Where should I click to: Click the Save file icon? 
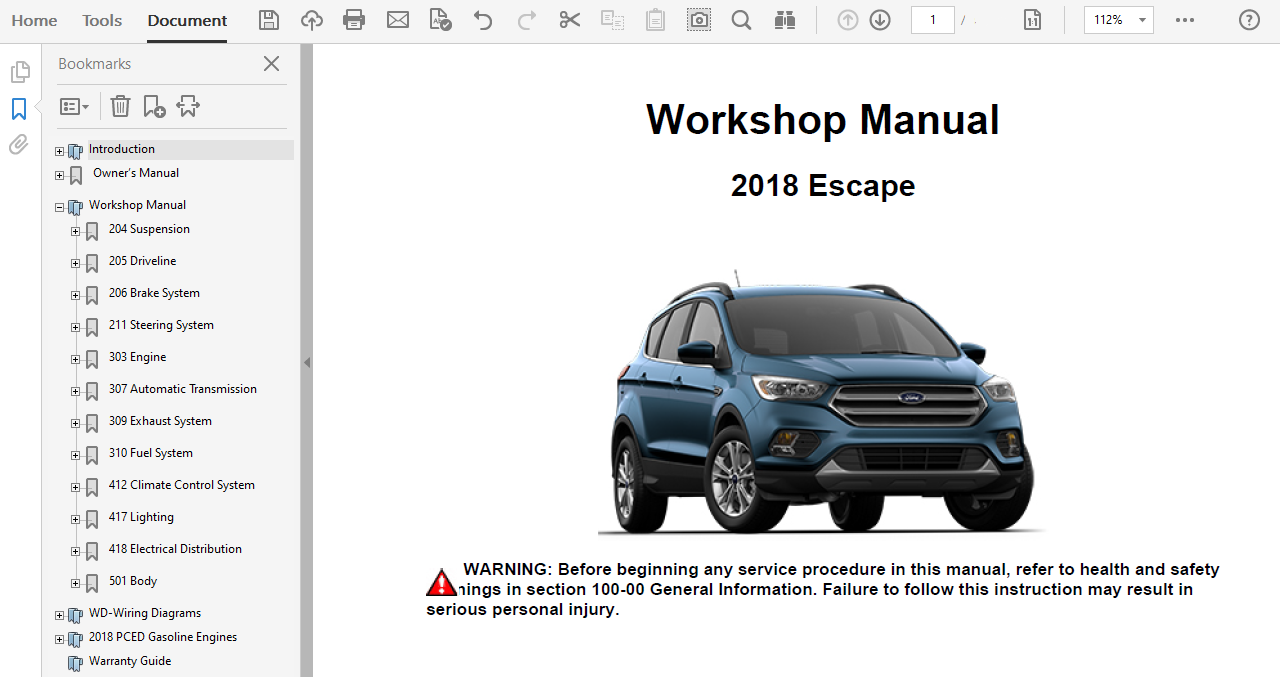269,20
